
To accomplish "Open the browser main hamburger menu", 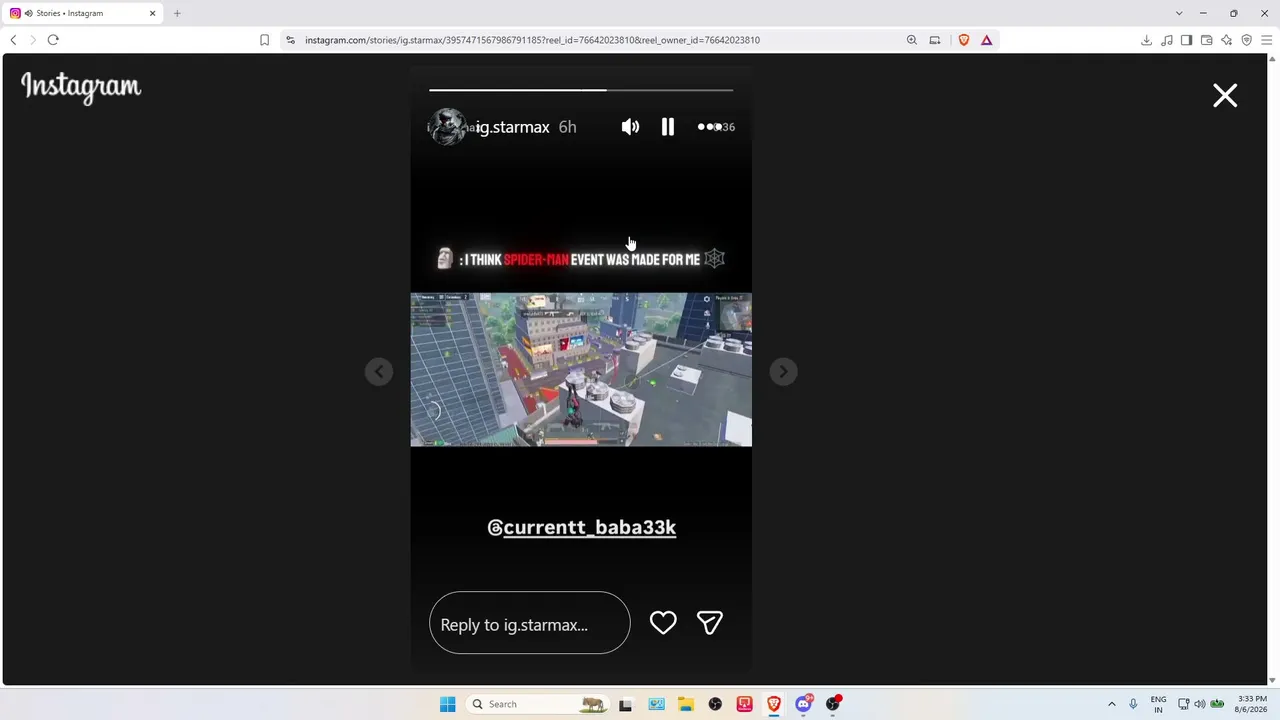I will (1266, 40).
